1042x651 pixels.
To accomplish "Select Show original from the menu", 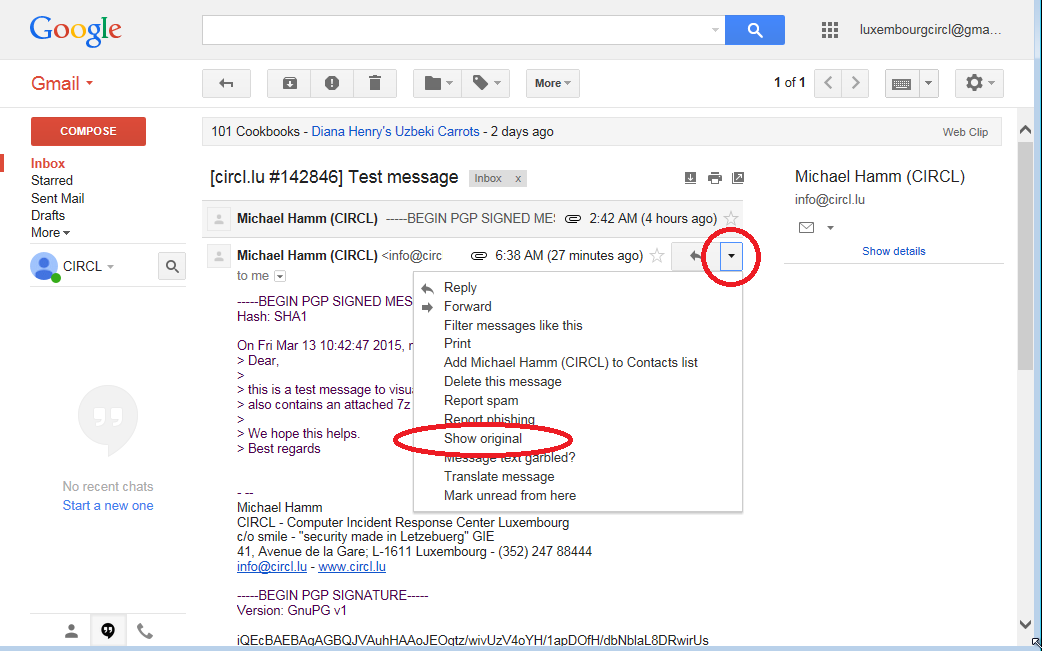I will [x=483, y=438].
